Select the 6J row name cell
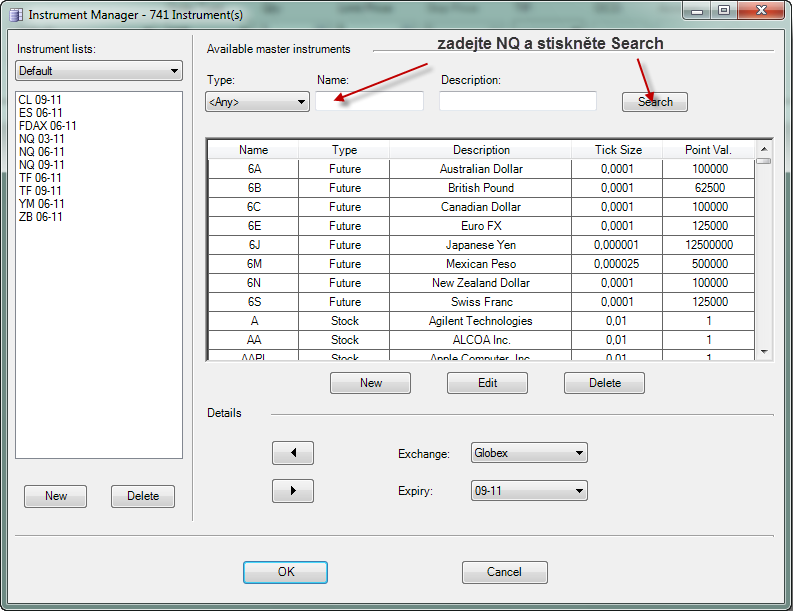 pyautogui.click(x=254, y=245)
